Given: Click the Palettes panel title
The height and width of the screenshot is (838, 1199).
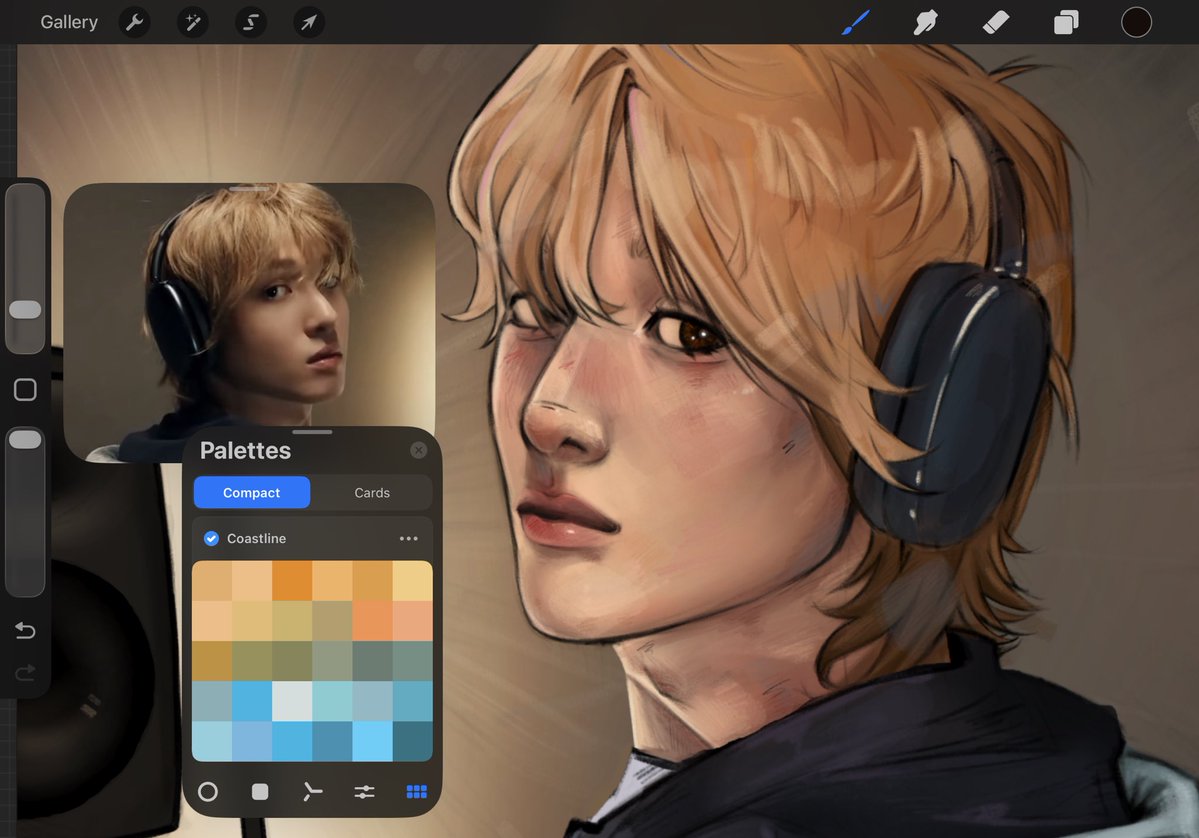Looking at the screenshot, I should pos(245,450).
